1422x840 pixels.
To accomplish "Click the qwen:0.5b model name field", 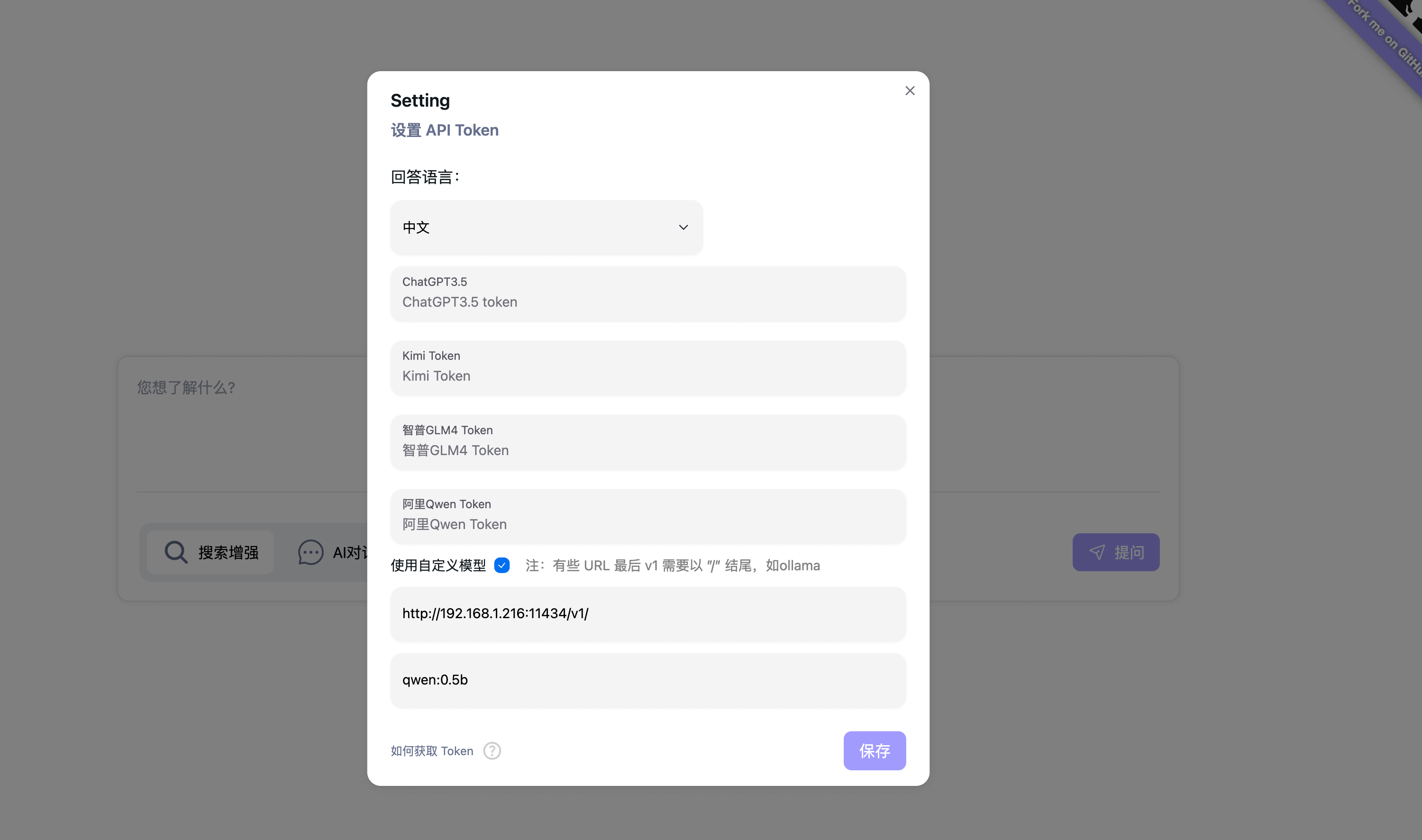I will coord(647,680).
